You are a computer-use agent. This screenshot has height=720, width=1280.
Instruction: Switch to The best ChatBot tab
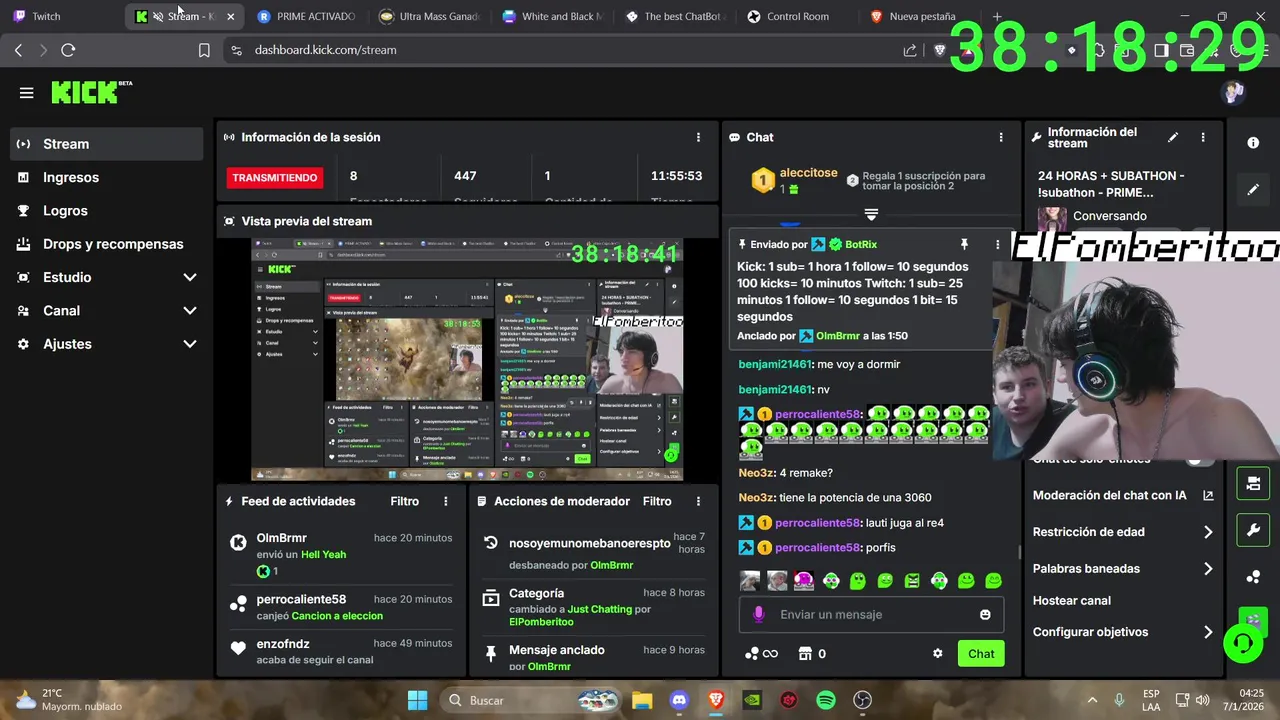click(675, 16)
